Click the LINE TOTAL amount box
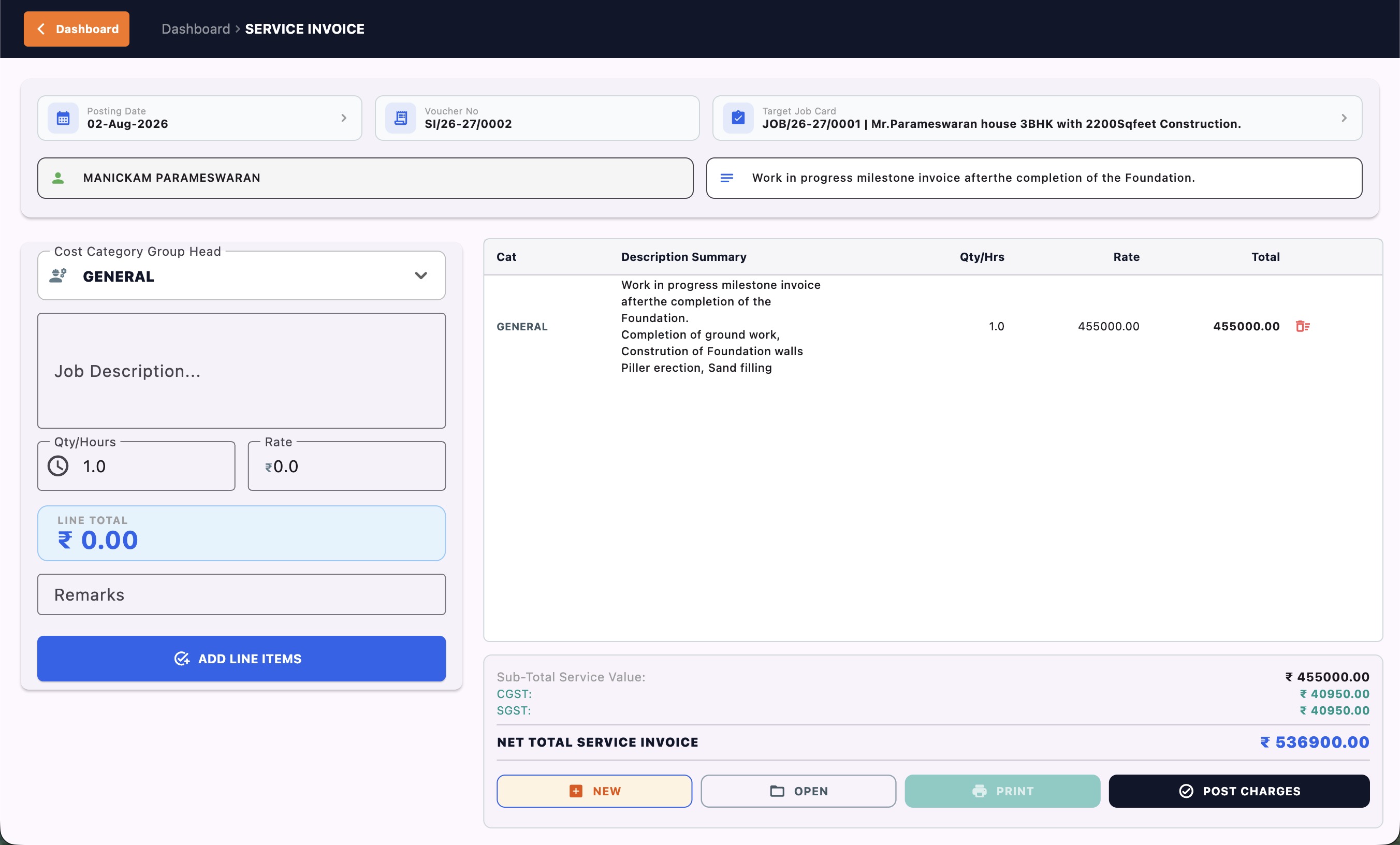 [241, 533]
